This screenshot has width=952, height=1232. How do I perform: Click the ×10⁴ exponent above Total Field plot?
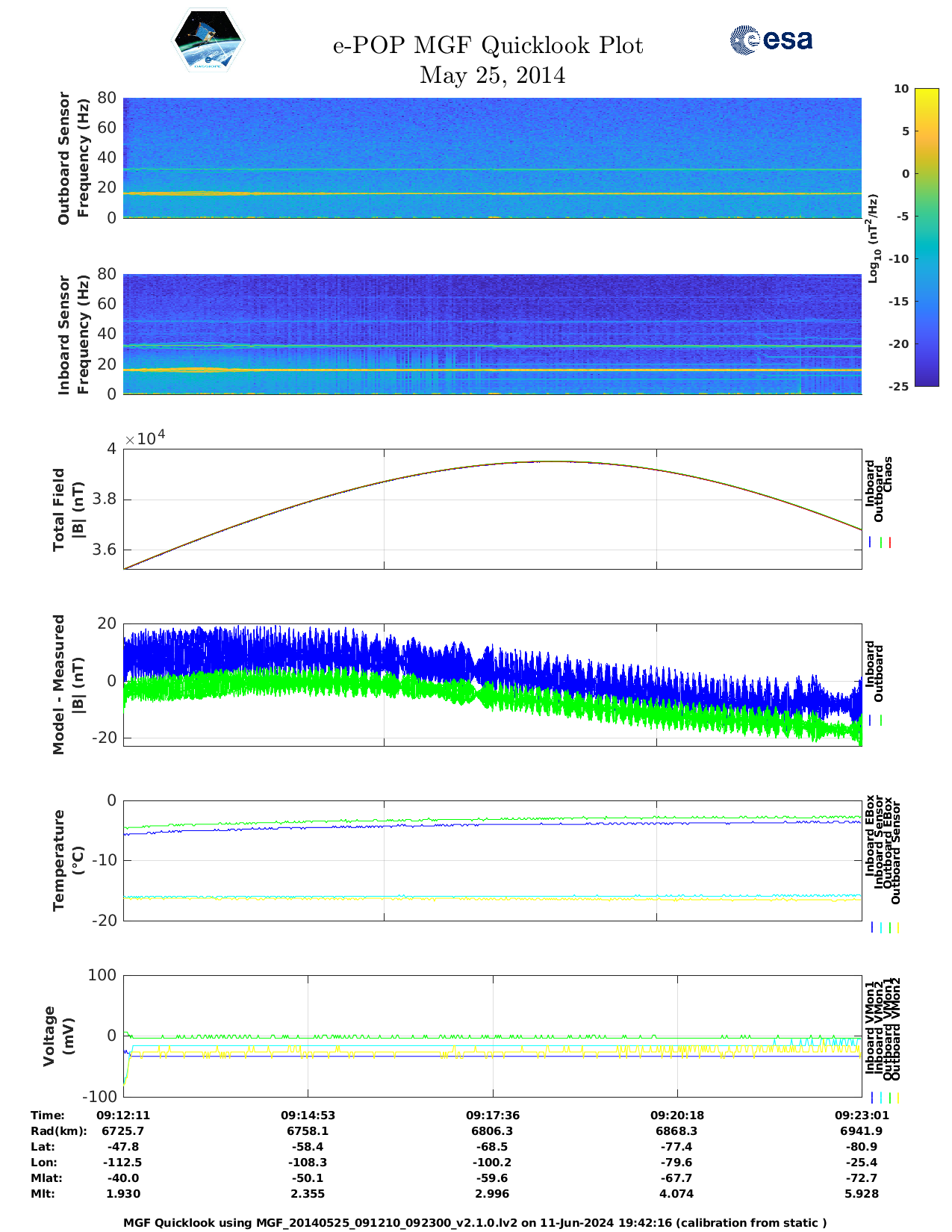tap(145, 438)
